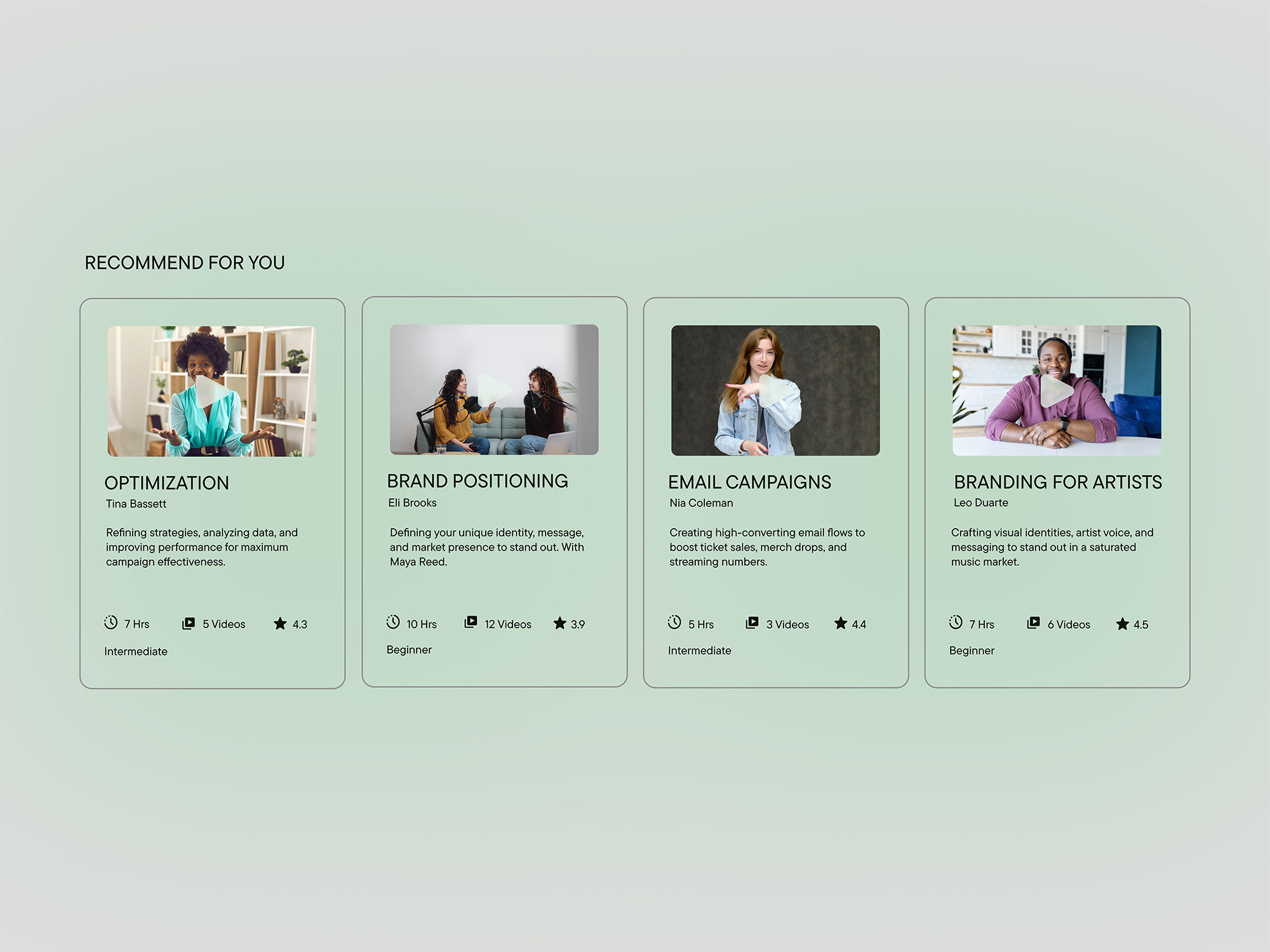Select instructor name Leo Duarte
The width and height of the screenshot is (1270, 952).
pyautogui.click(x=980, y=503)
